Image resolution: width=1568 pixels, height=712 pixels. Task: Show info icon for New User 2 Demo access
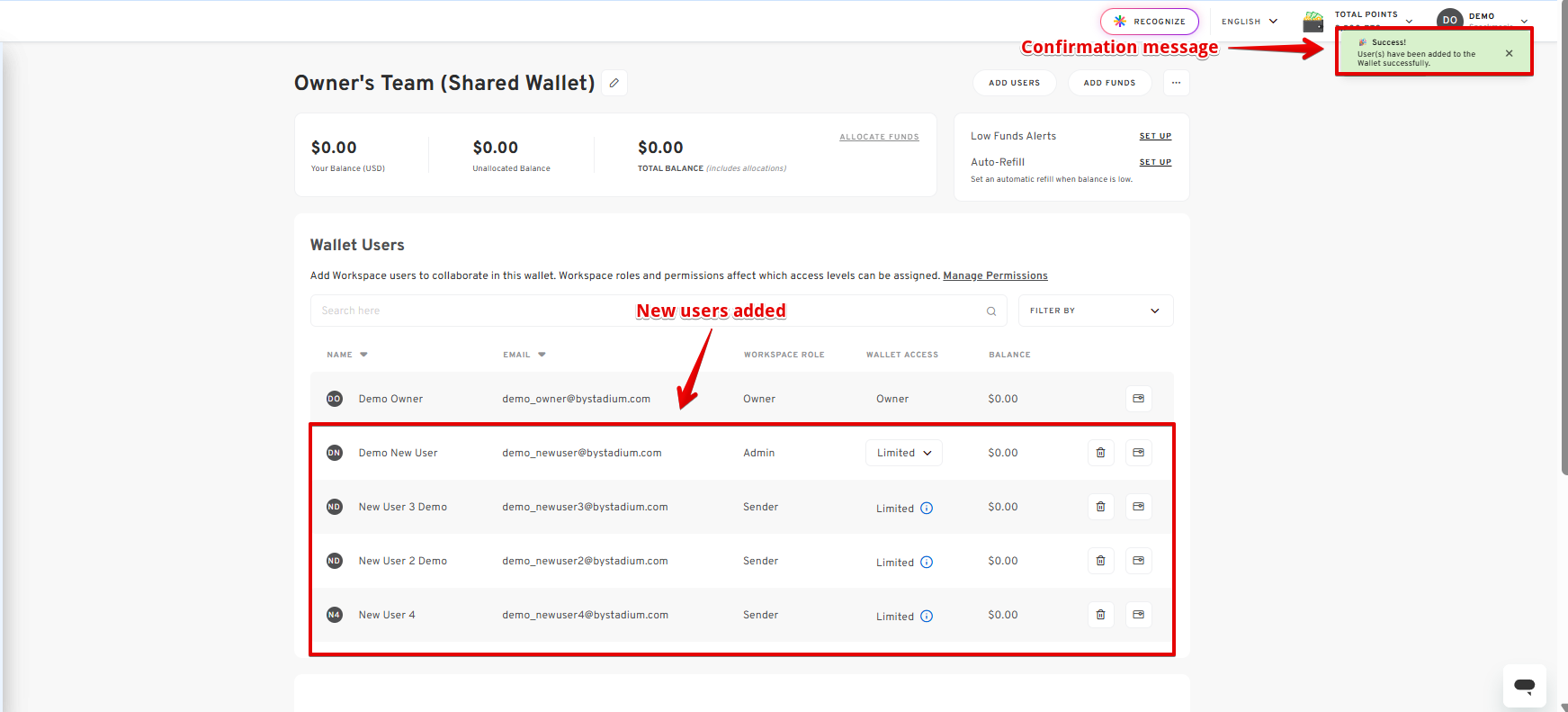(927, 563)
